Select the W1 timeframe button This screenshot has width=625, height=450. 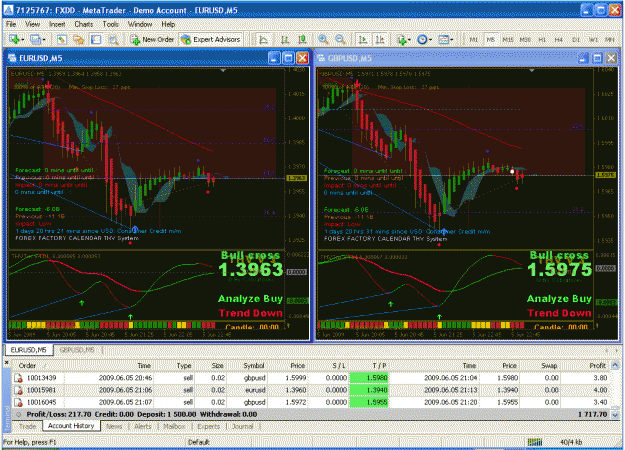pos(593,40)
